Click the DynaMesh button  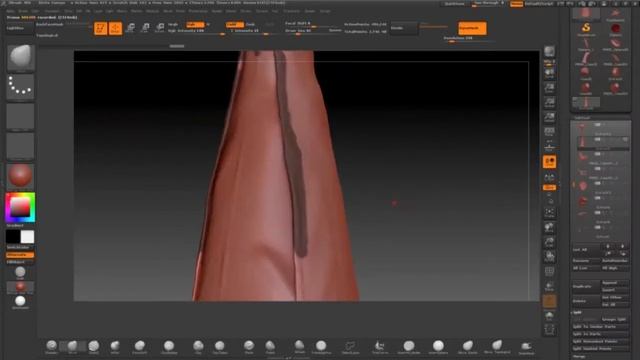472,28
